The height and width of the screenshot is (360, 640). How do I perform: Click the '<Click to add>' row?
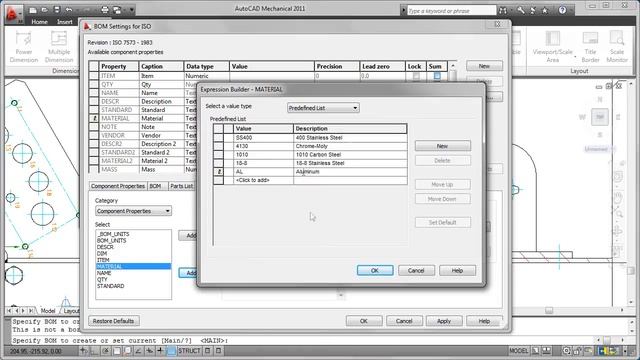[310, 180]
